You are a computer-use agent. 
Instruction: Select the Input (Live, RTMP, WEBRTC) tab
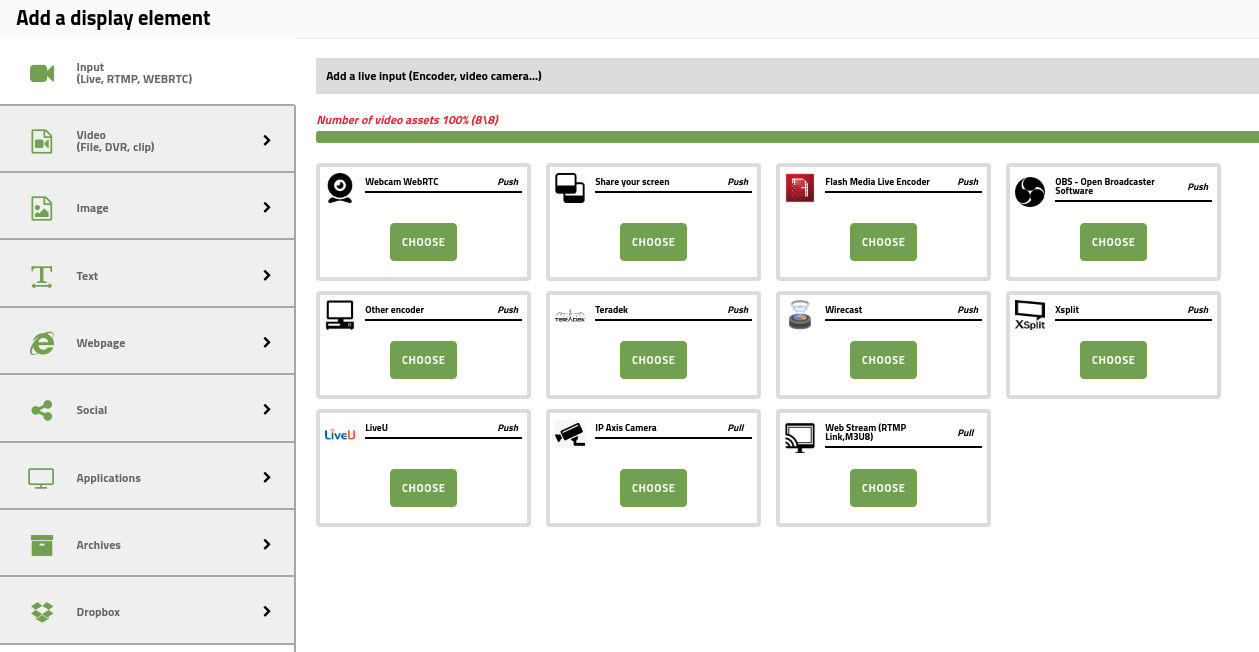[x=147, y=73]
